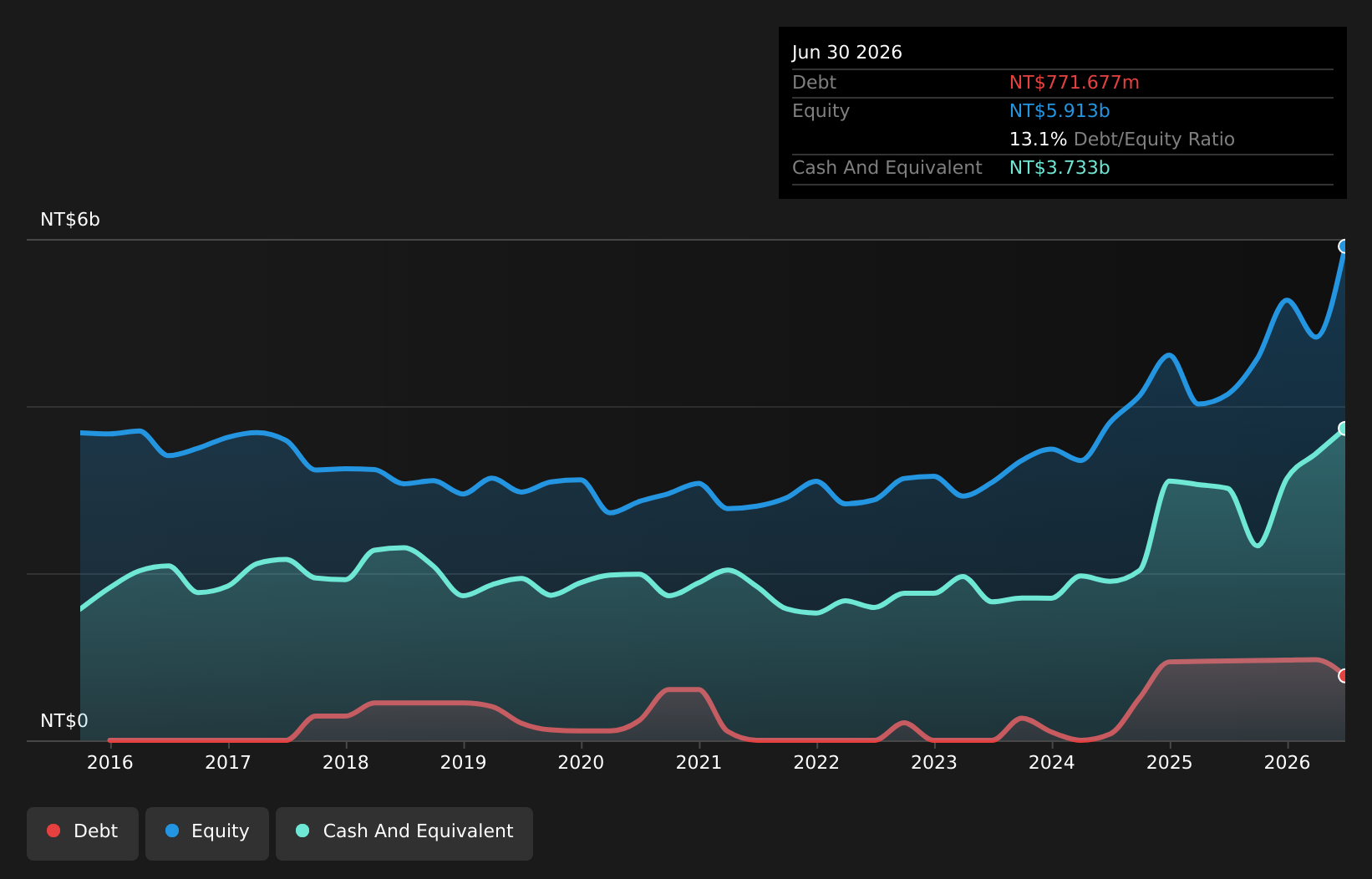Click the NT$6b y-axis label

pos(70,220)
